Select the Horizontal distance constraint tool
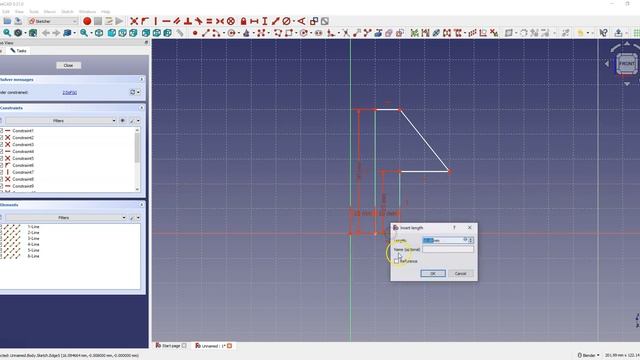The width and height of the screenshot is (640, 360). click(254, 21)
